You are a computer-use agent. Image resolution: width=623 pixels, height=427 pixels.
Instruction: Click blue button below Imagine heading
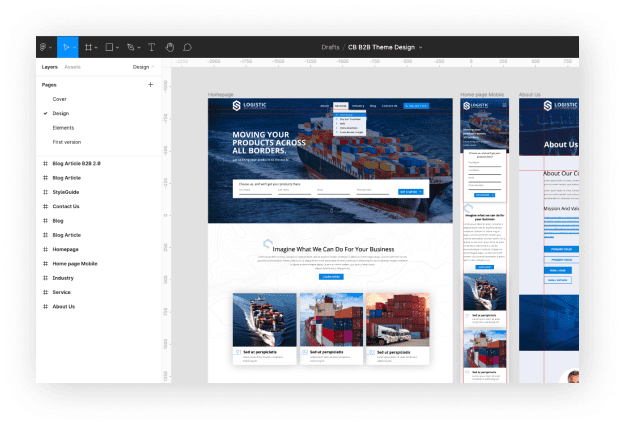click(331, 277)
